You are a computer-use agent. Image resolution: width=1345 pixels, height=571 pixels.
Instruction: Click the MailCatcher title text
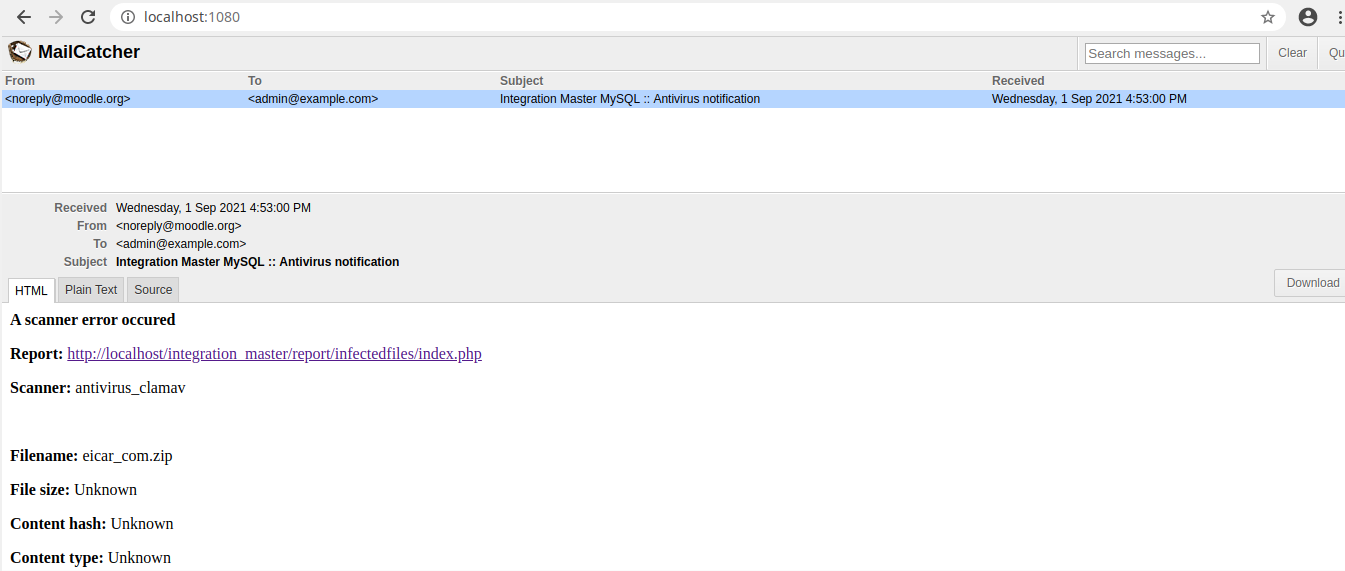[89, 52]
